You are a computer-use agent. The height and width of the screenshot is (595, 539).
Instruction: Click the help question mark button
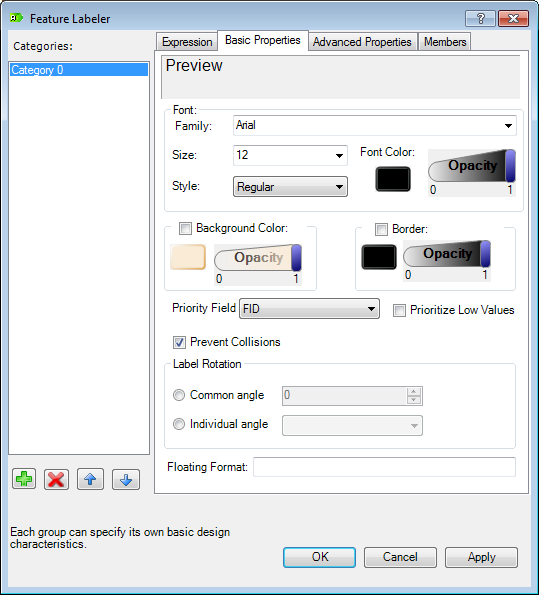click(x=480, y=18)
